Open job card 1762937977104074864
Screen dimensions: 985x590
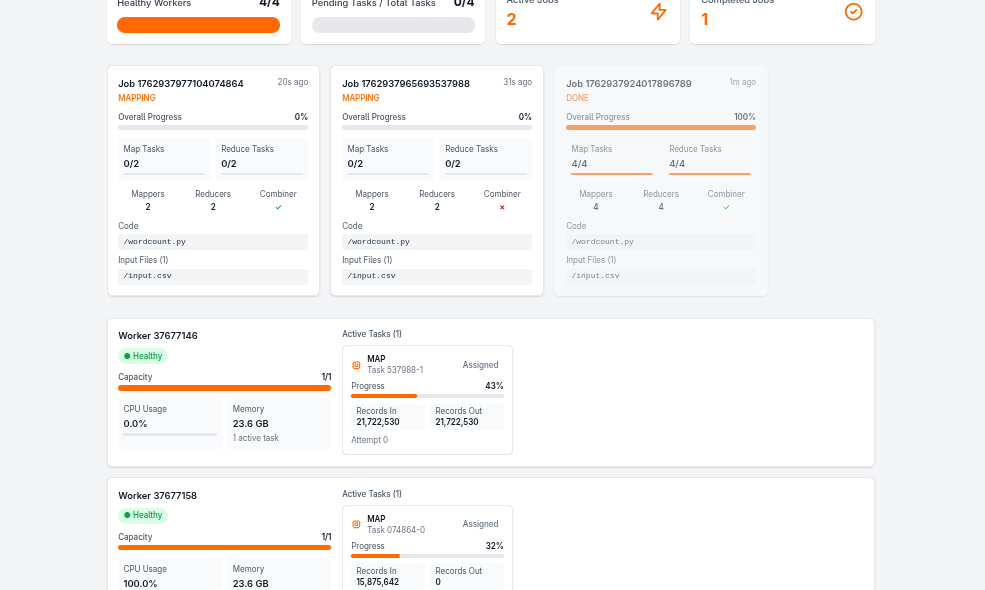[x=181, y=84]
